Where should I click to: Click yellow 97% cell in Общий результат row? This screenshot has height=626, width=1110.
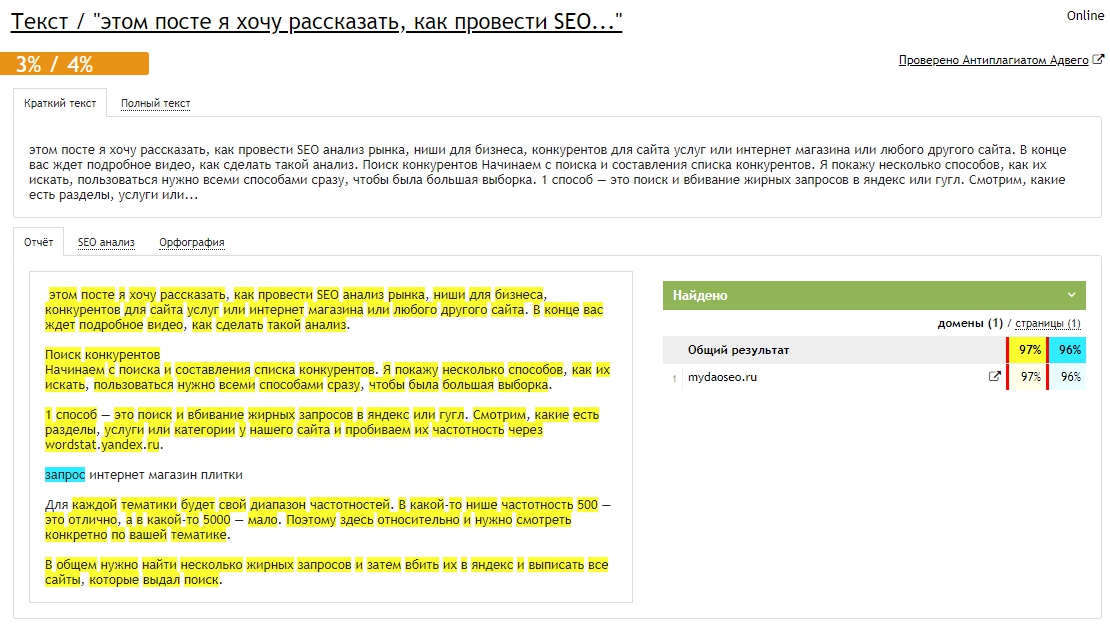[1029, 350]
